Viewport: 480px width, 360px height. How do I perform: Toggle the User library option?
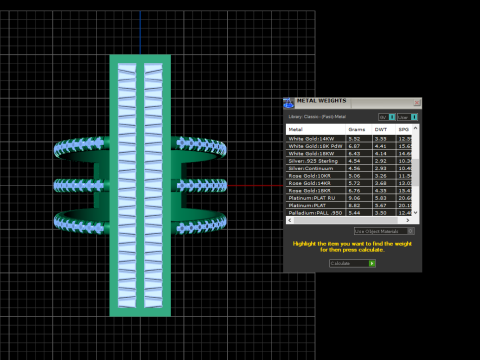pos(407,117)
